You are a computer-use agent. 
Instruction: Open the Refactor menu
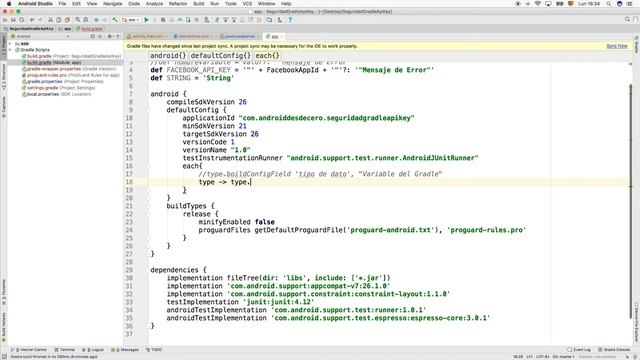point(178,3)
